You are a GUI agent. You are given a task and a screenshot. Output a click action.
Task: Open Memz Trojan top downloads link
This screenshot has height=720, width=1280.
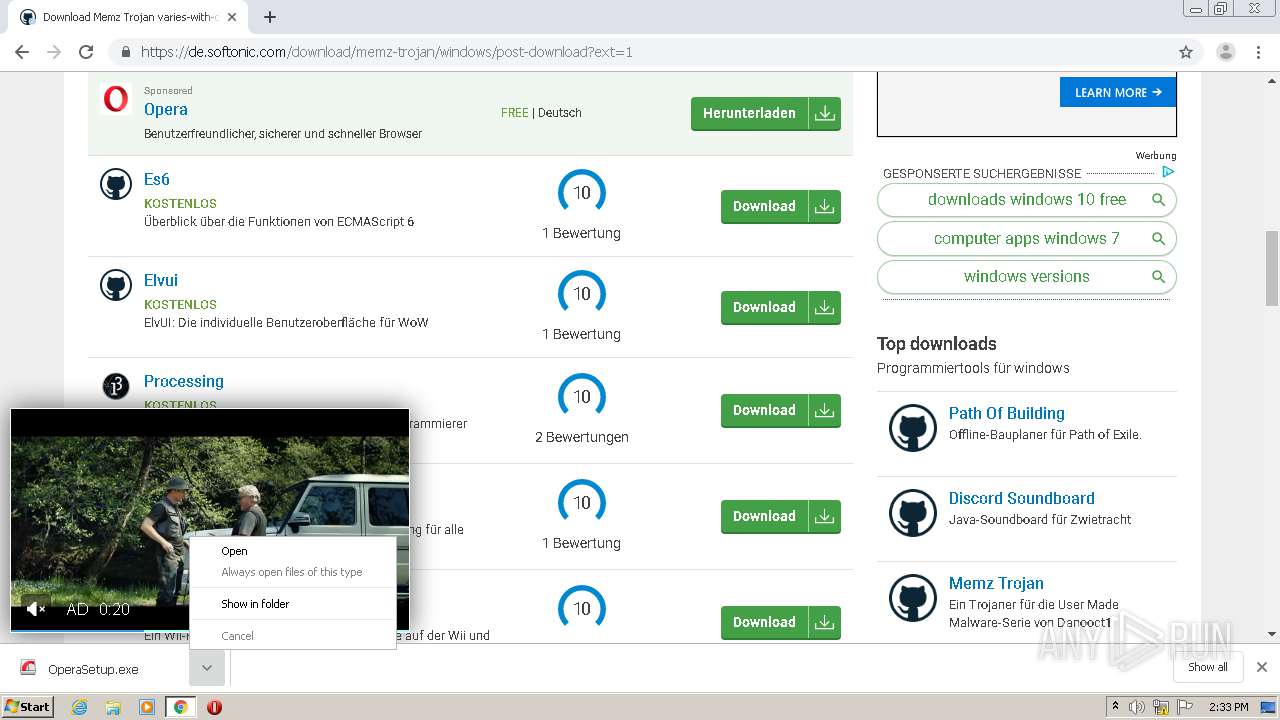point(996,583)
